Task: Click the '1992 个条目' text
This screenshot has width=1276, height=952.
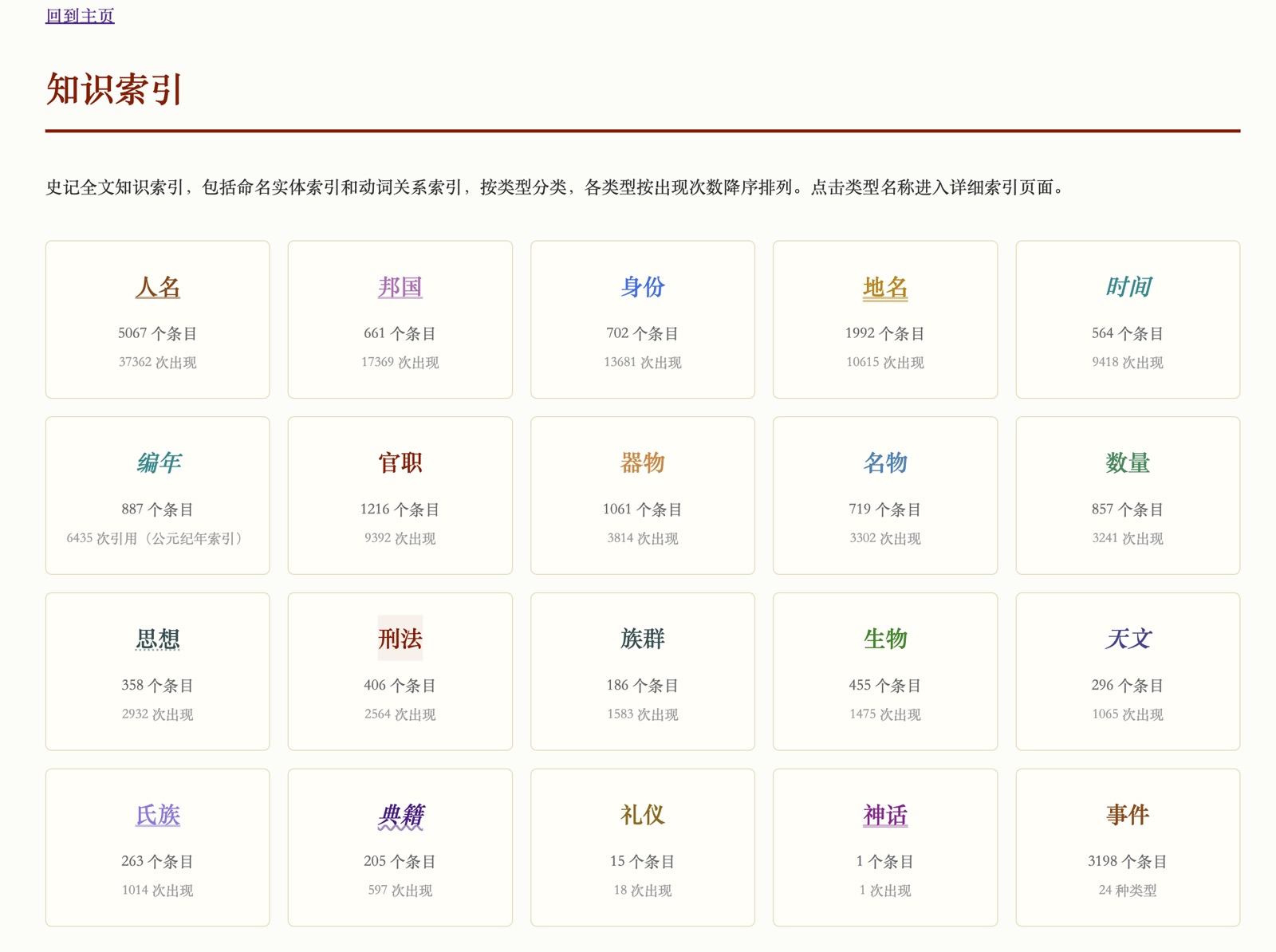Action: pos(885,333)
